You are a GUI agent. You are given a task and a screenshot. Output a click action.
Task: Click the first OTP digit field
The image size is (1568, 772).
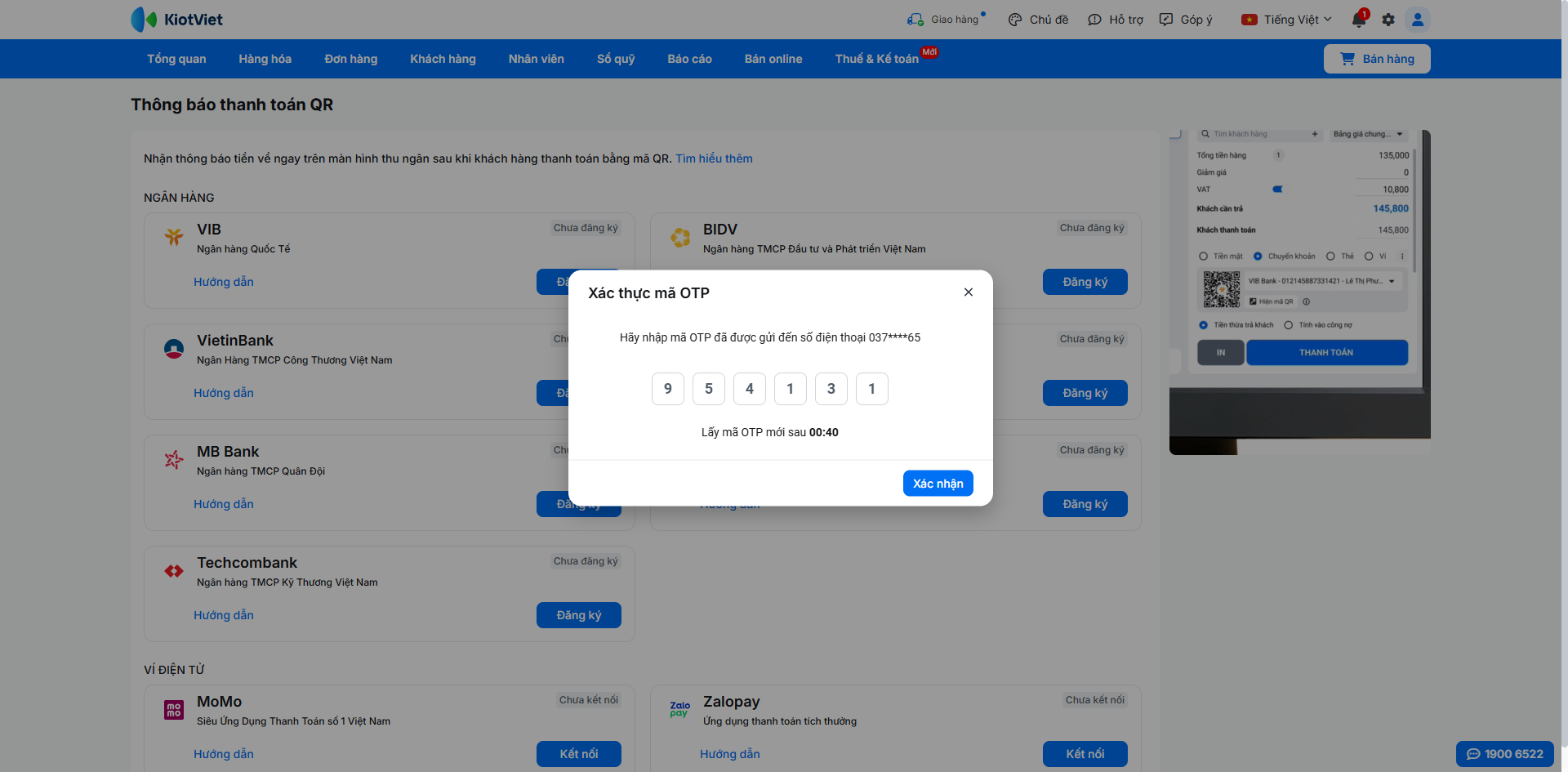[x=668, y=389]
